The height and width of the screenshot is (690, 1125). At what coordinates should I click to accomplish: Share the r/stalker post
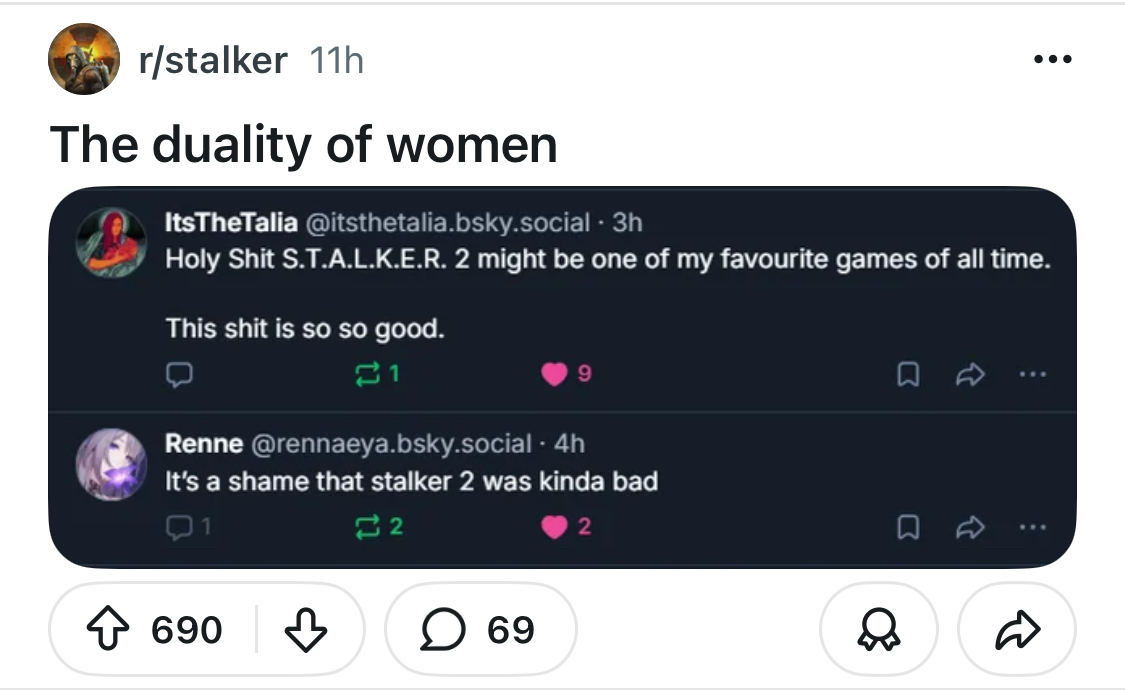[1016, 630]
